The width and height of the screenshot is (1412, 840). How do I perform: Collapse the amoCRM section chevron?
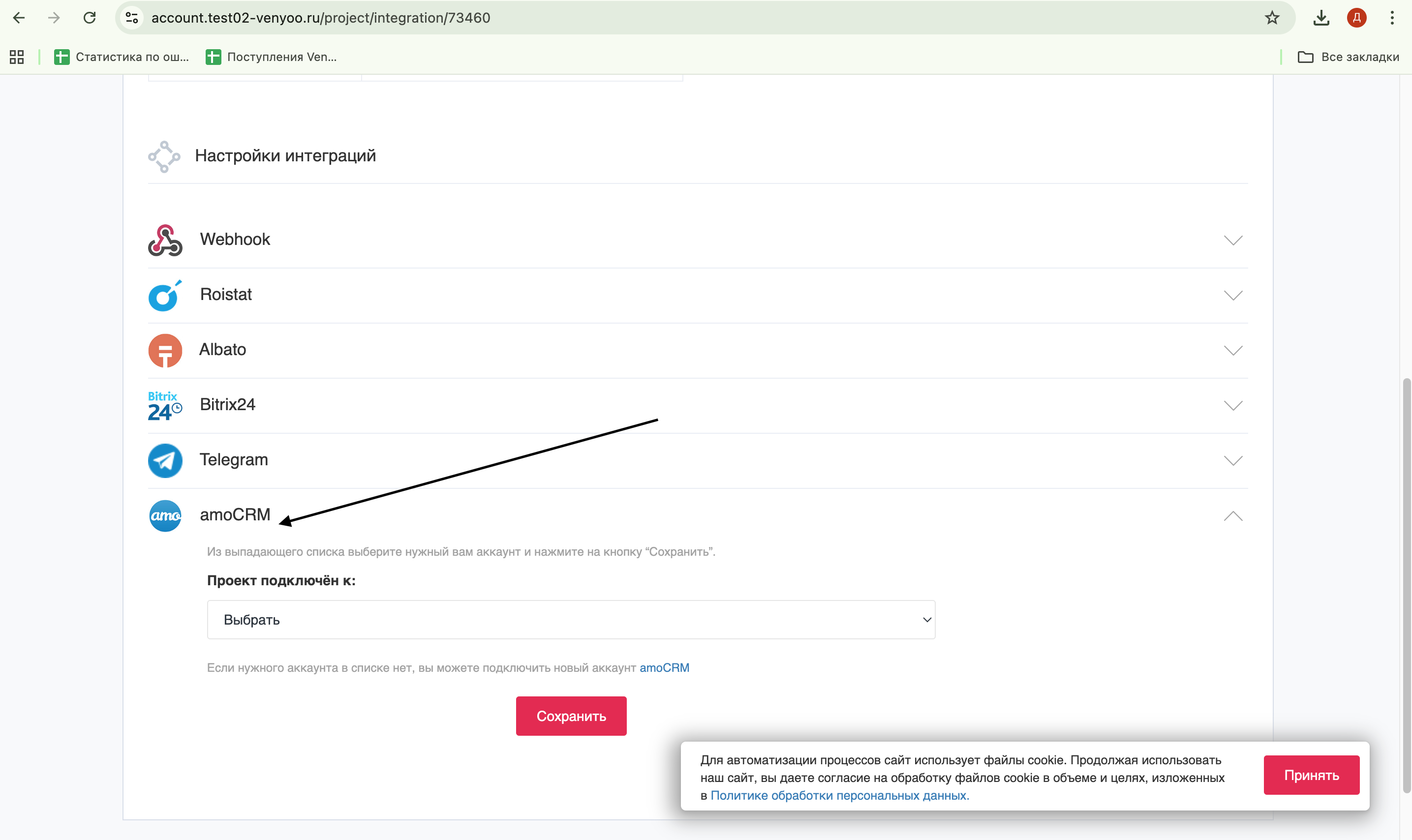[x=1232, y=516]
